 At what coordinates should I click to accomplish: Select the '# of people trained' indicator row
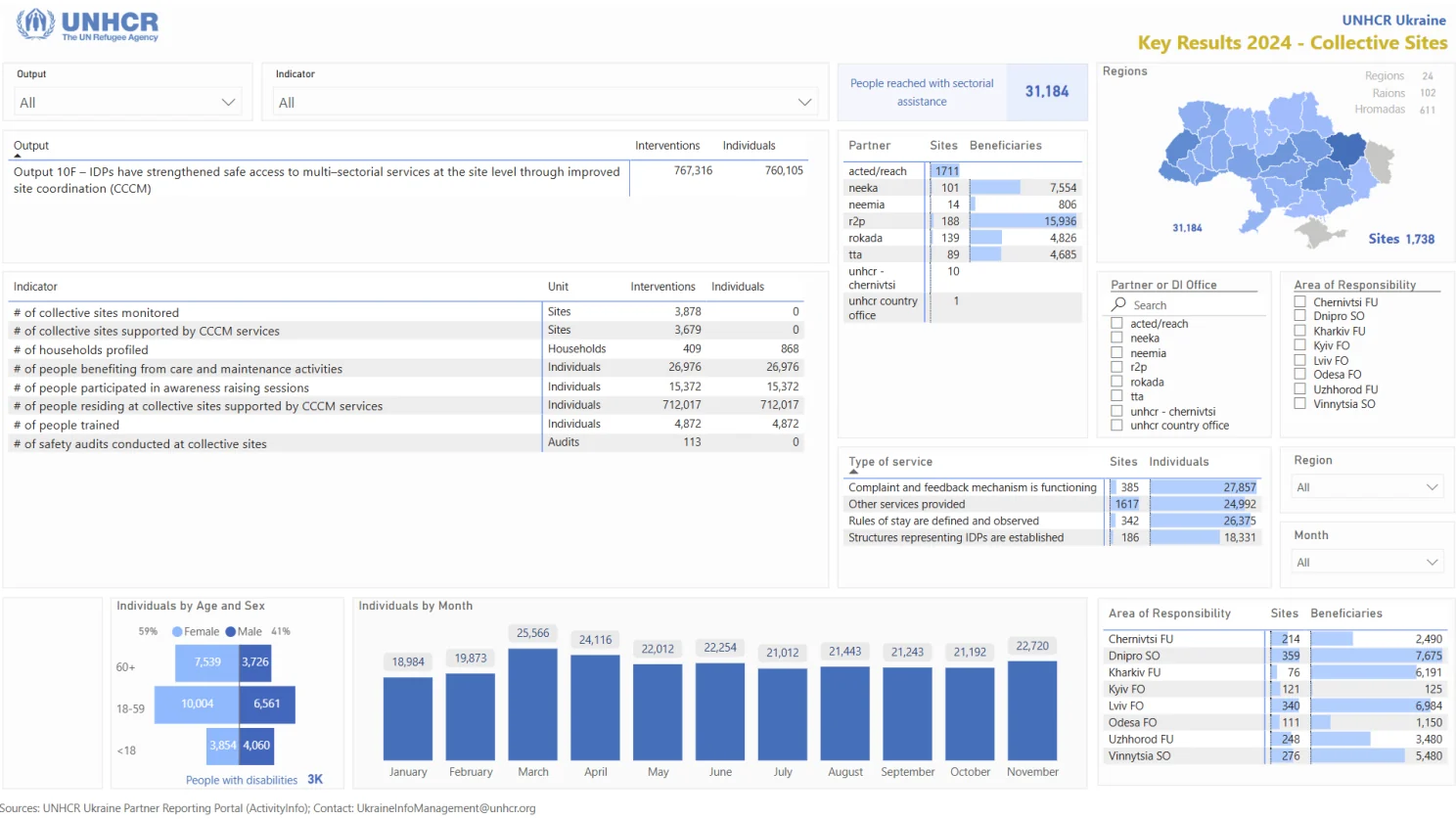coord(404,425)
